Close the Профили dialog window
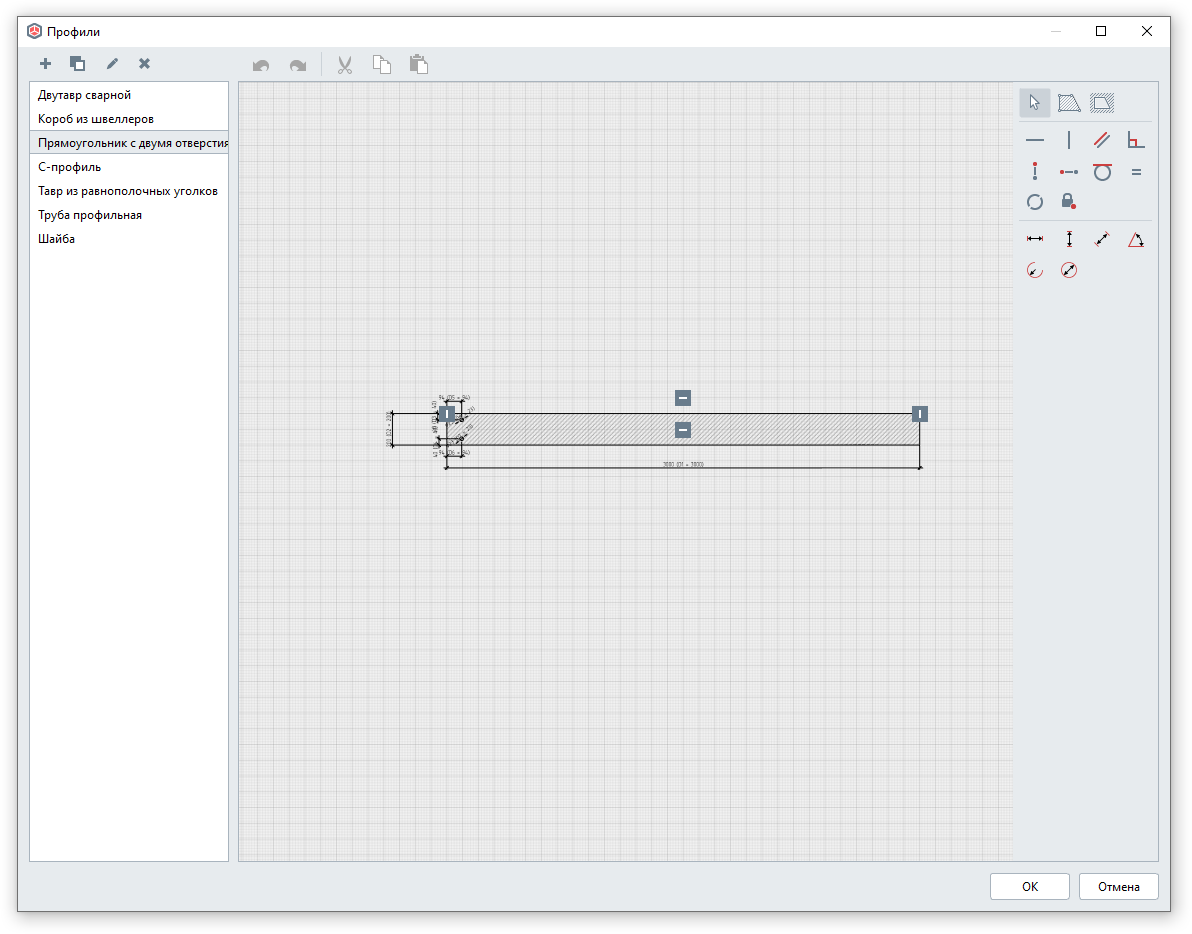 point(1147,31)
